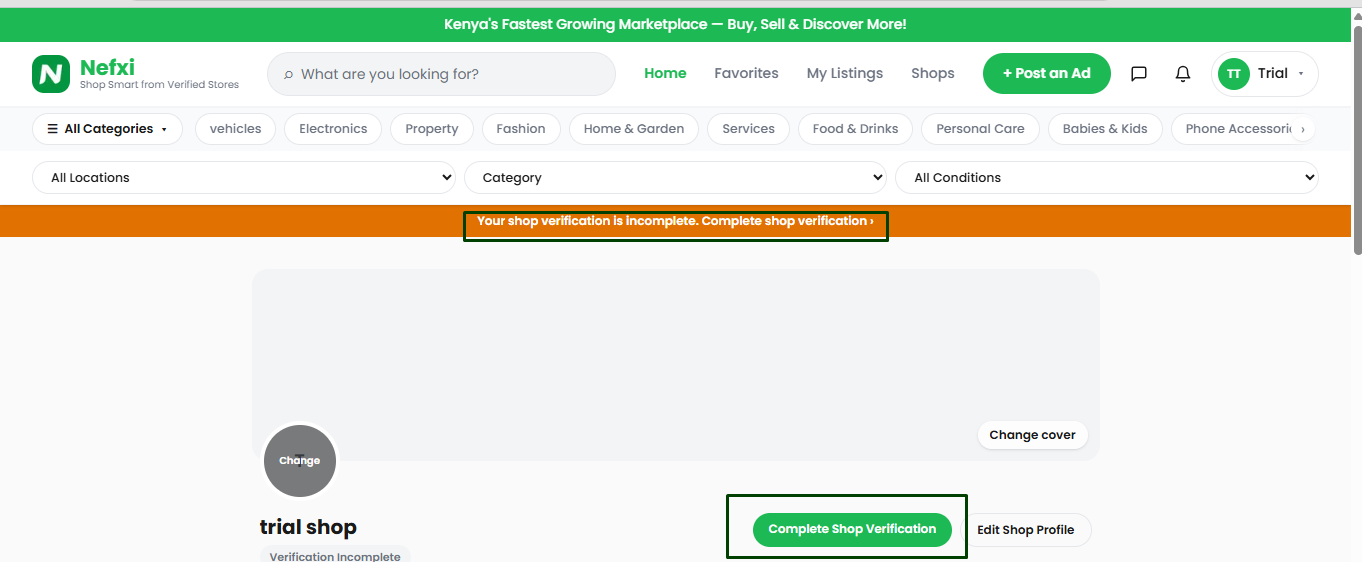1362x562 pixels.
Task: Click the search input field
Action: point(441,74)
